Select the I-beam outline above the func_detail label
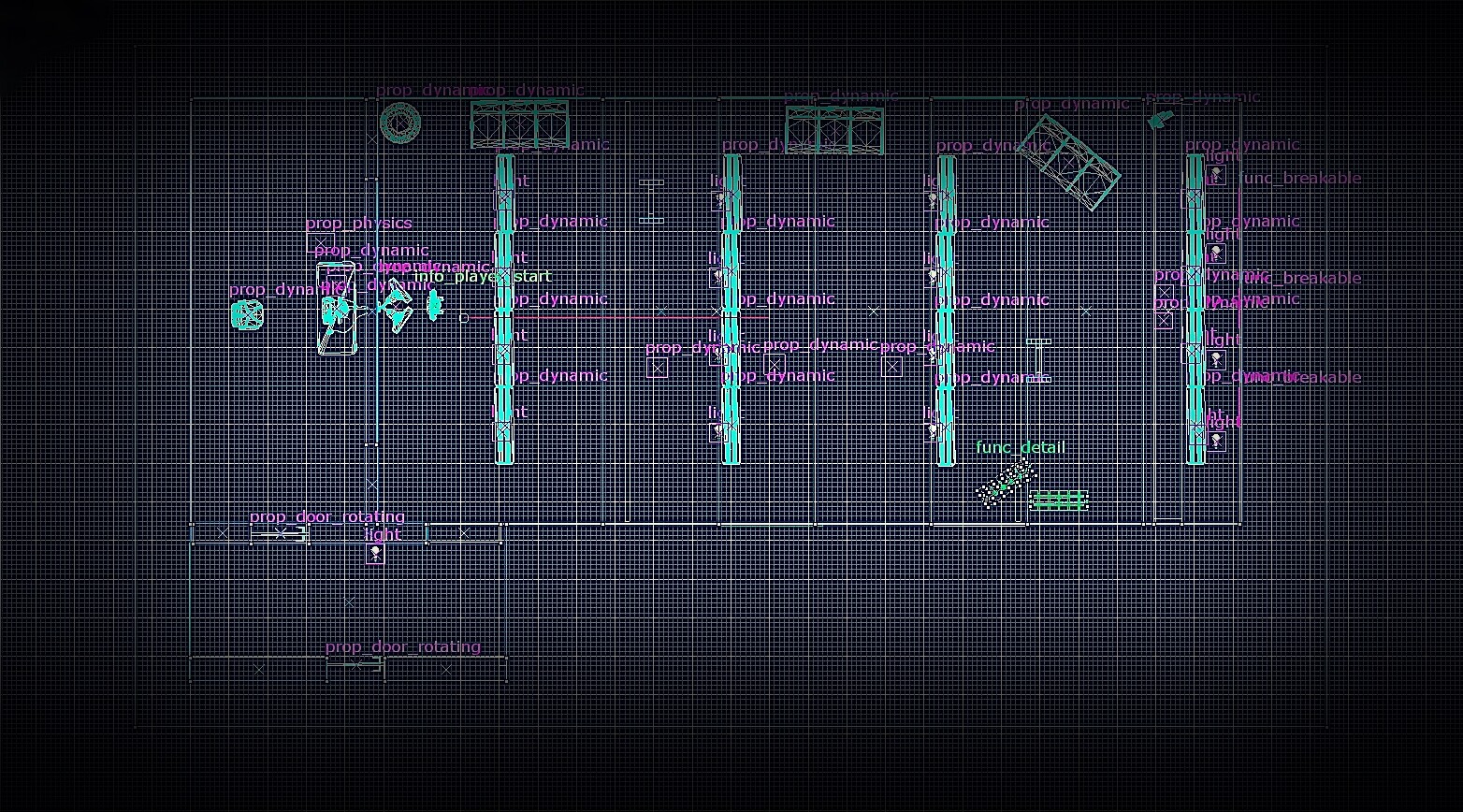The image size is (1463, 812). click(1038, 360)
